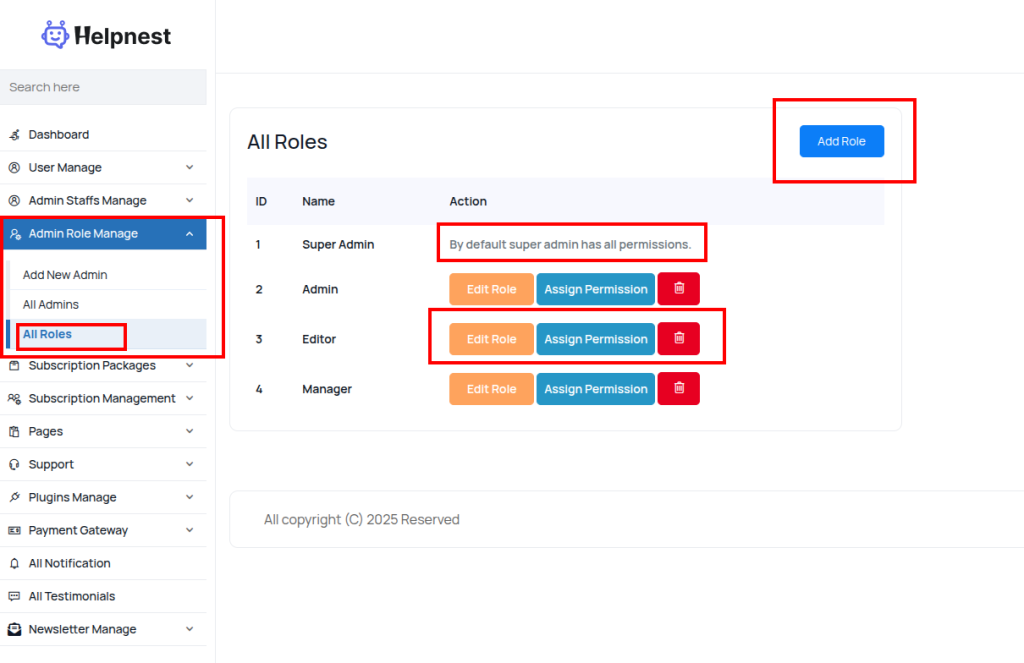This screenshot has height=663, width=1024.
Task: Click the Add Role button
Action: [x=841, y=141]
